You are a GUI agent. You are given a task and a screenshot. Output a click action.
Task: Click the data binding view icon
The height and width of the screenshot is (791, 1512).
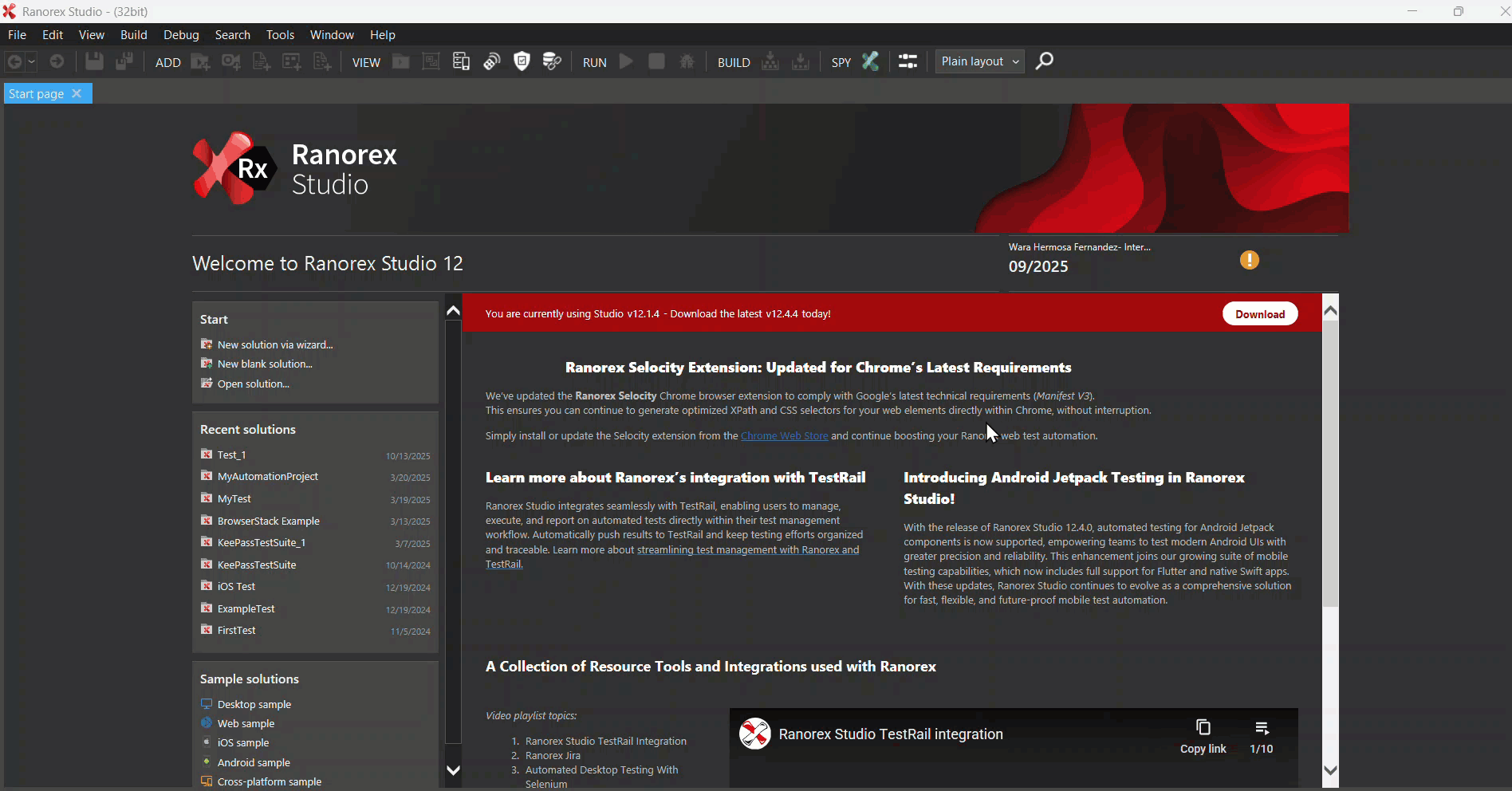tap(461, 61)
